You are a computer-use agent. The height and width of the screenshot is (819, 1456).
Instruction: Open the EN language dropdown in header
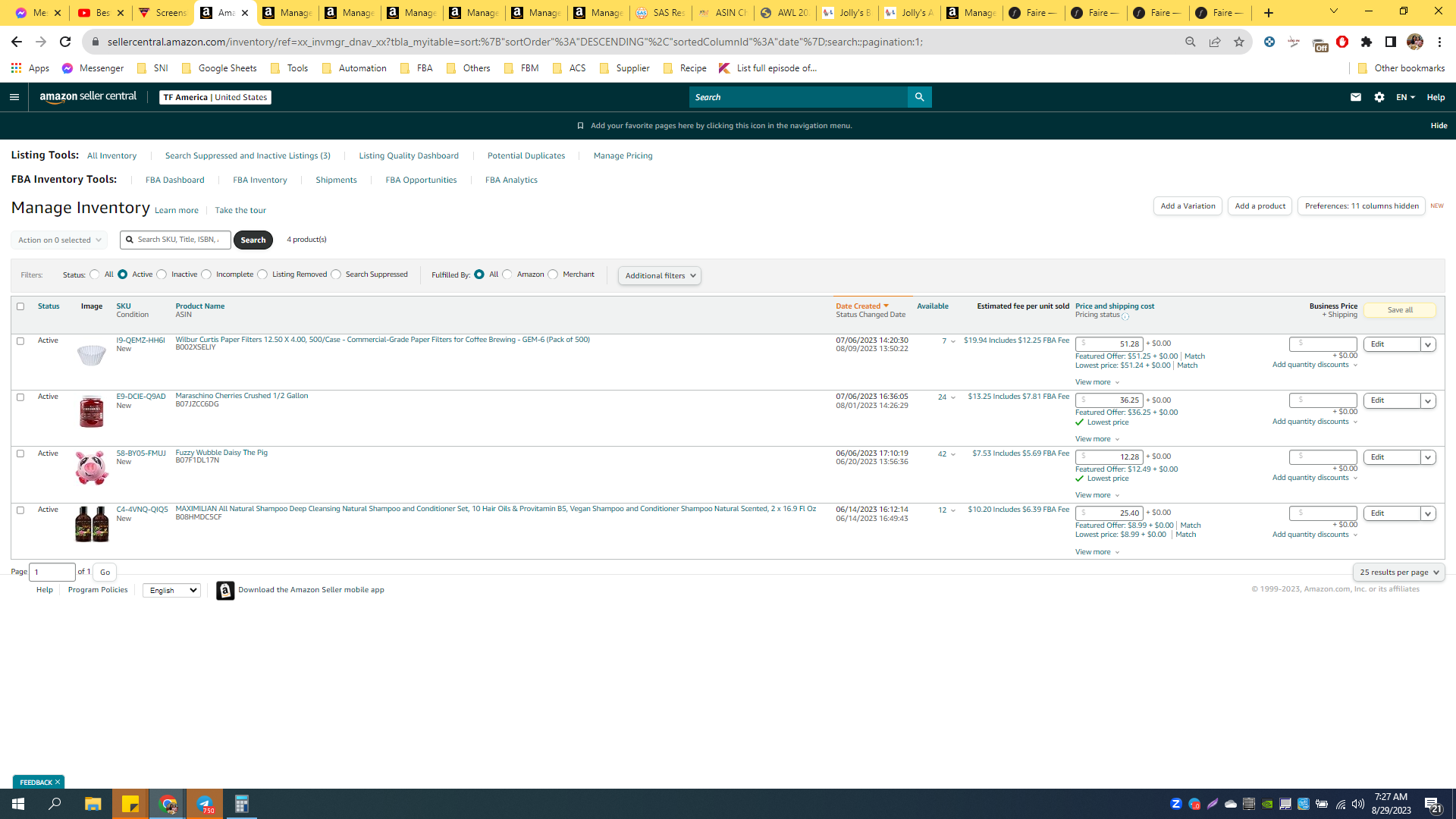[x=1405, y=97]
